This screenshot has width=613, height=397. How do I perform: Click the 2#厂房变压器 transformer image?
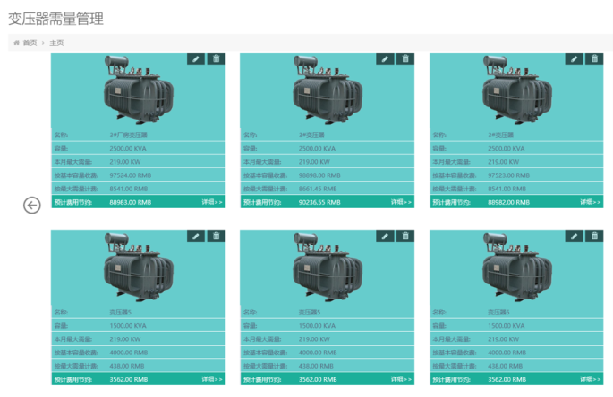tap(139, 90)
